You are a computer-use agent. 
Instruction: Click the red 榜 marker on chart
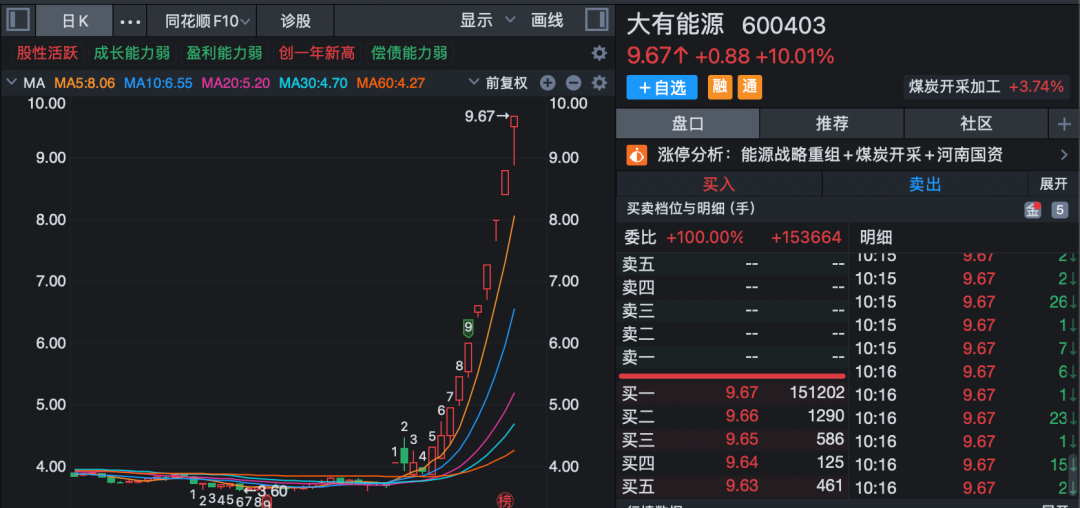tap(506, 499)
